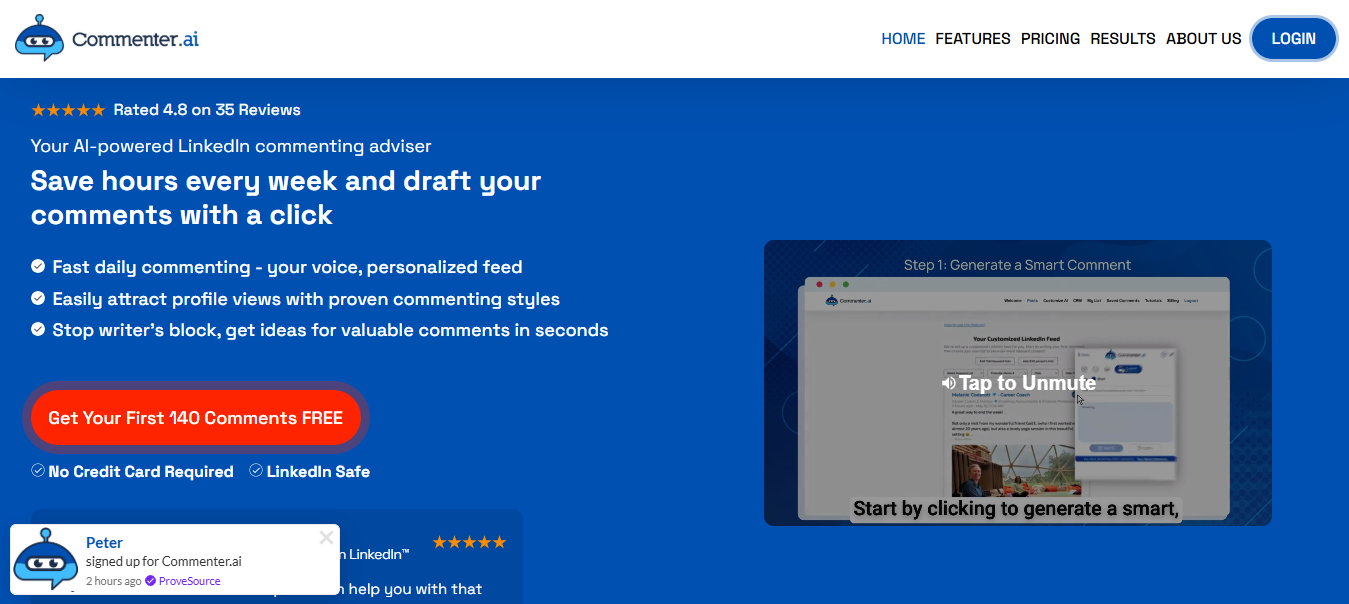The height and width of the screenshot is (604, 1349).
Task: Open the ABOUT US page
Action: 1204,39
